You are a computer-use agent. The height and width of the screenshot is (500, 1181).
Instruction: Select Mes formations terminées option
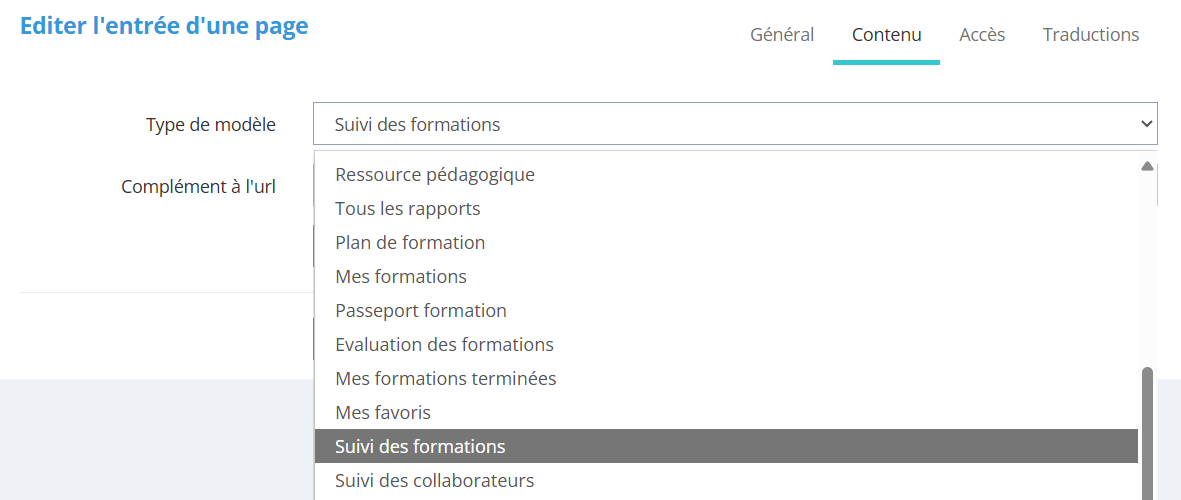coord(446,379)
